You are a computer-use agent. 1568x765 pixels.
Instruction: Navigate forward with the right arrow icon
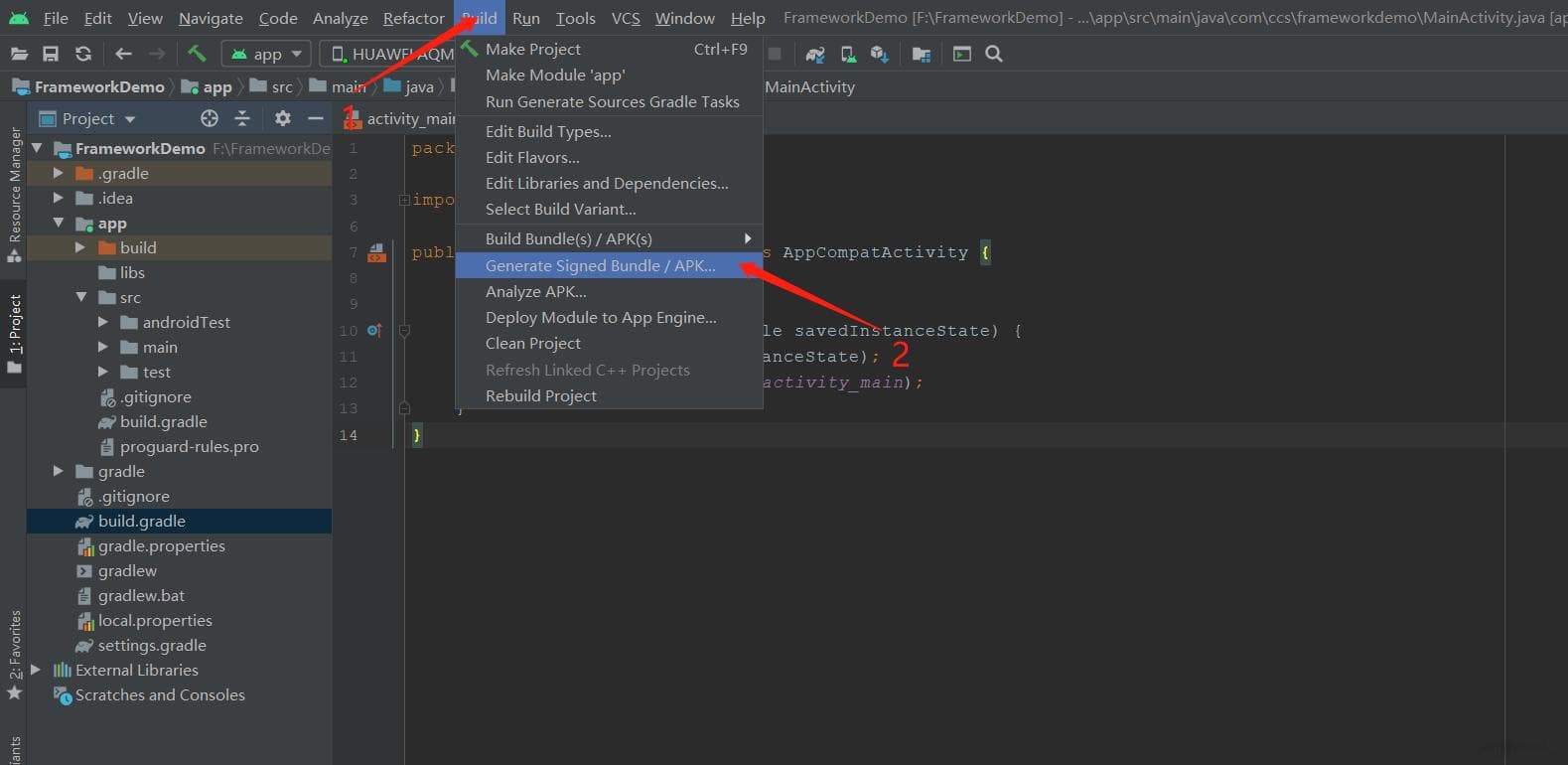(x=156, y=54)
